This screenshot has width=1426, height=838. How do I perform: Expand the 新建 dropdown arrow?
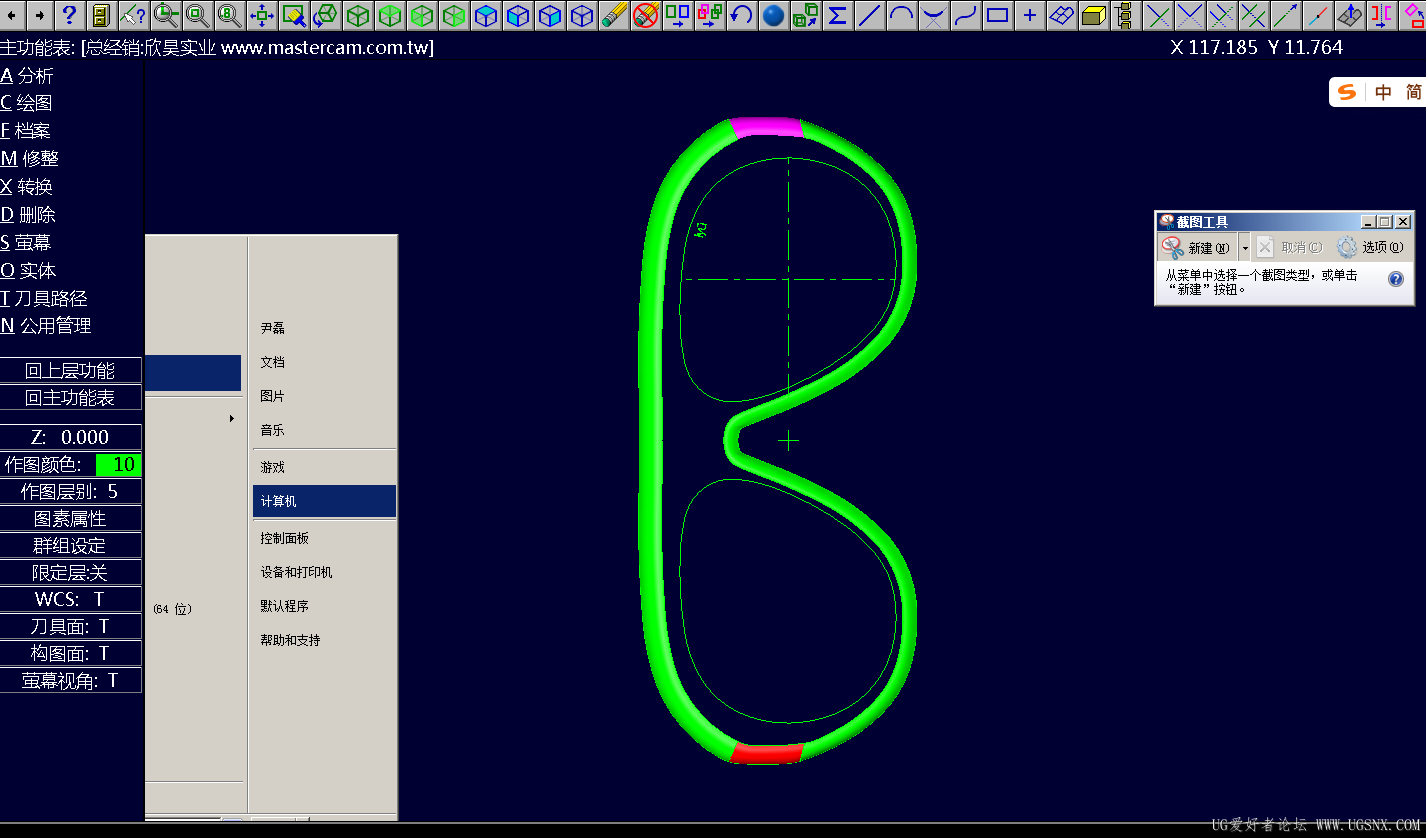coord(1245,247)
